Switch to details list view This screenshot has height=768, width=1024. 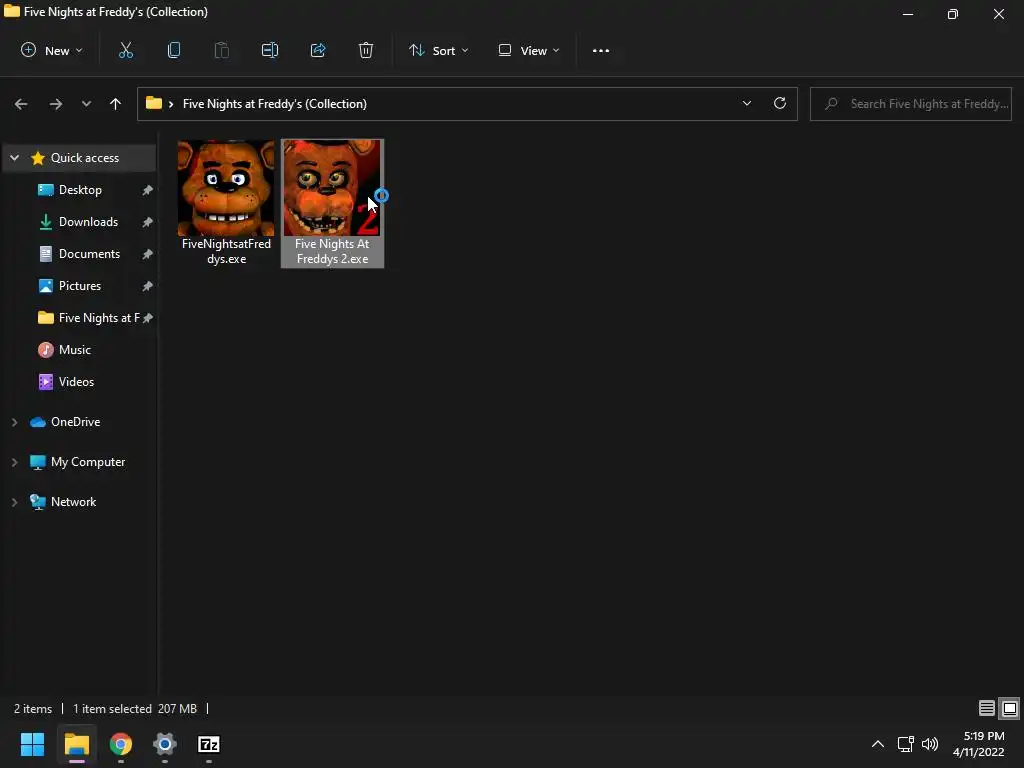[x=987, y=709]
